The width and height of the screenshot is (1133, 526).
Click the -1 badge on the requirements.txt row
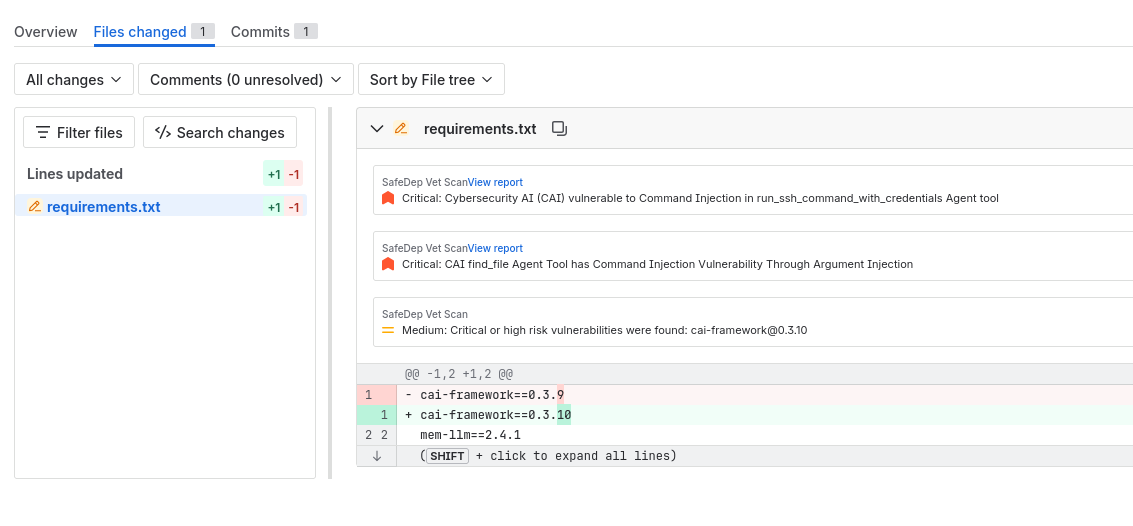coord(293,207)
